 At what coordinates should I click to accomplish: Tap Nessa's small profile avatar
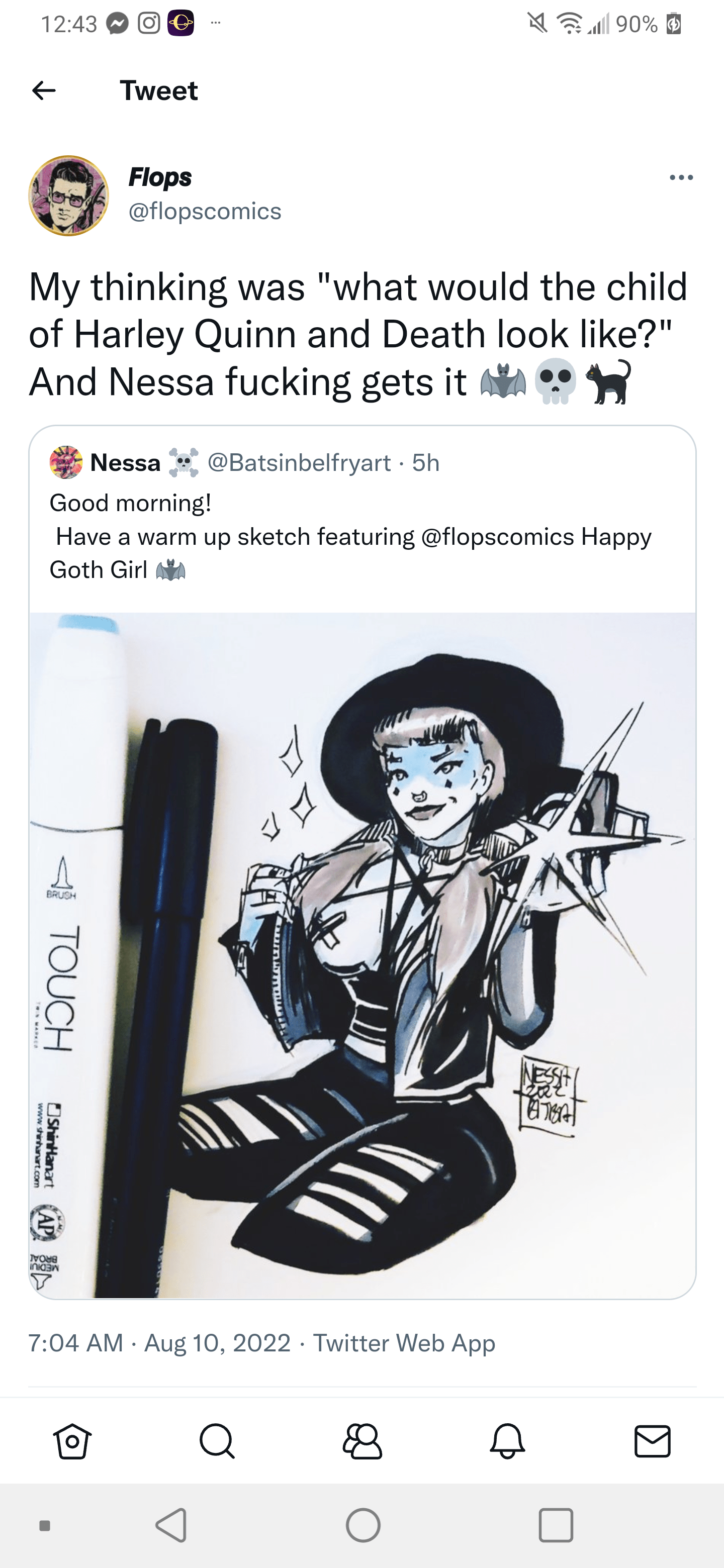(x=66, y=462)
